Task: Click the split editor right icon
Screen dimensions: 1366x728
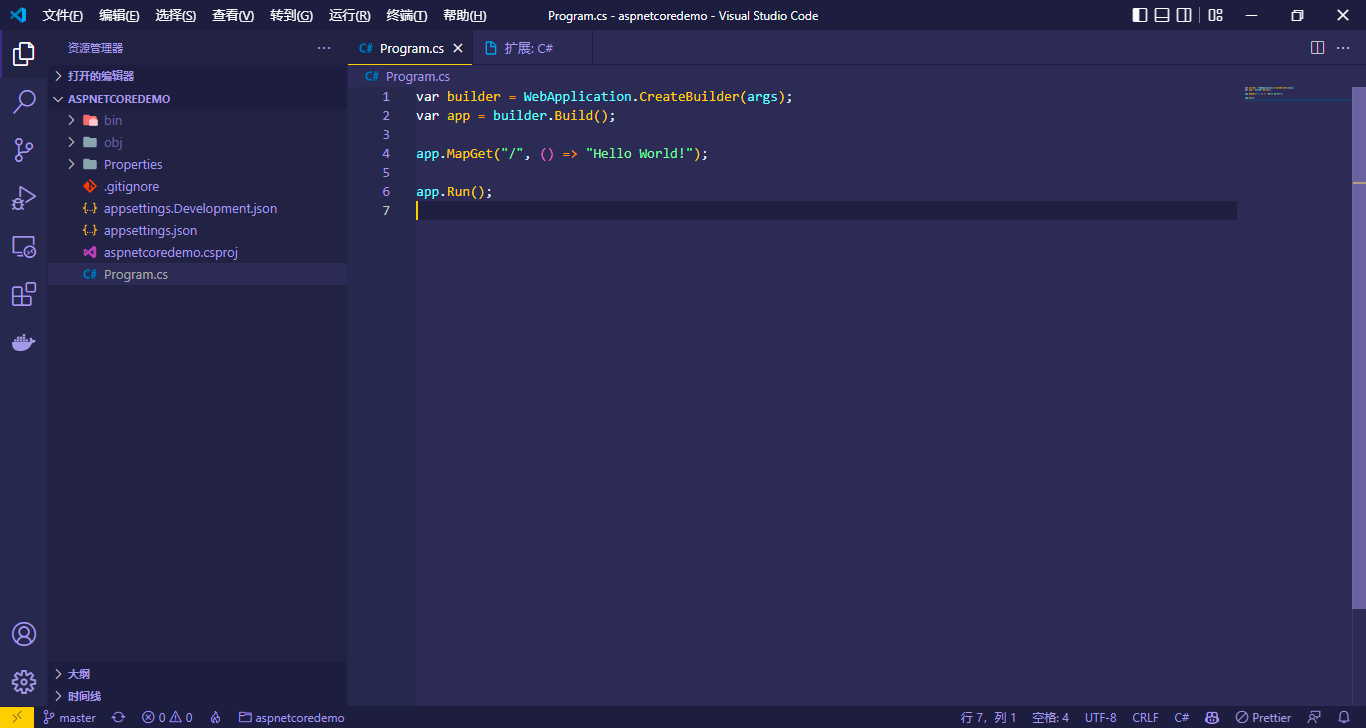Action: pos(1318,48)
